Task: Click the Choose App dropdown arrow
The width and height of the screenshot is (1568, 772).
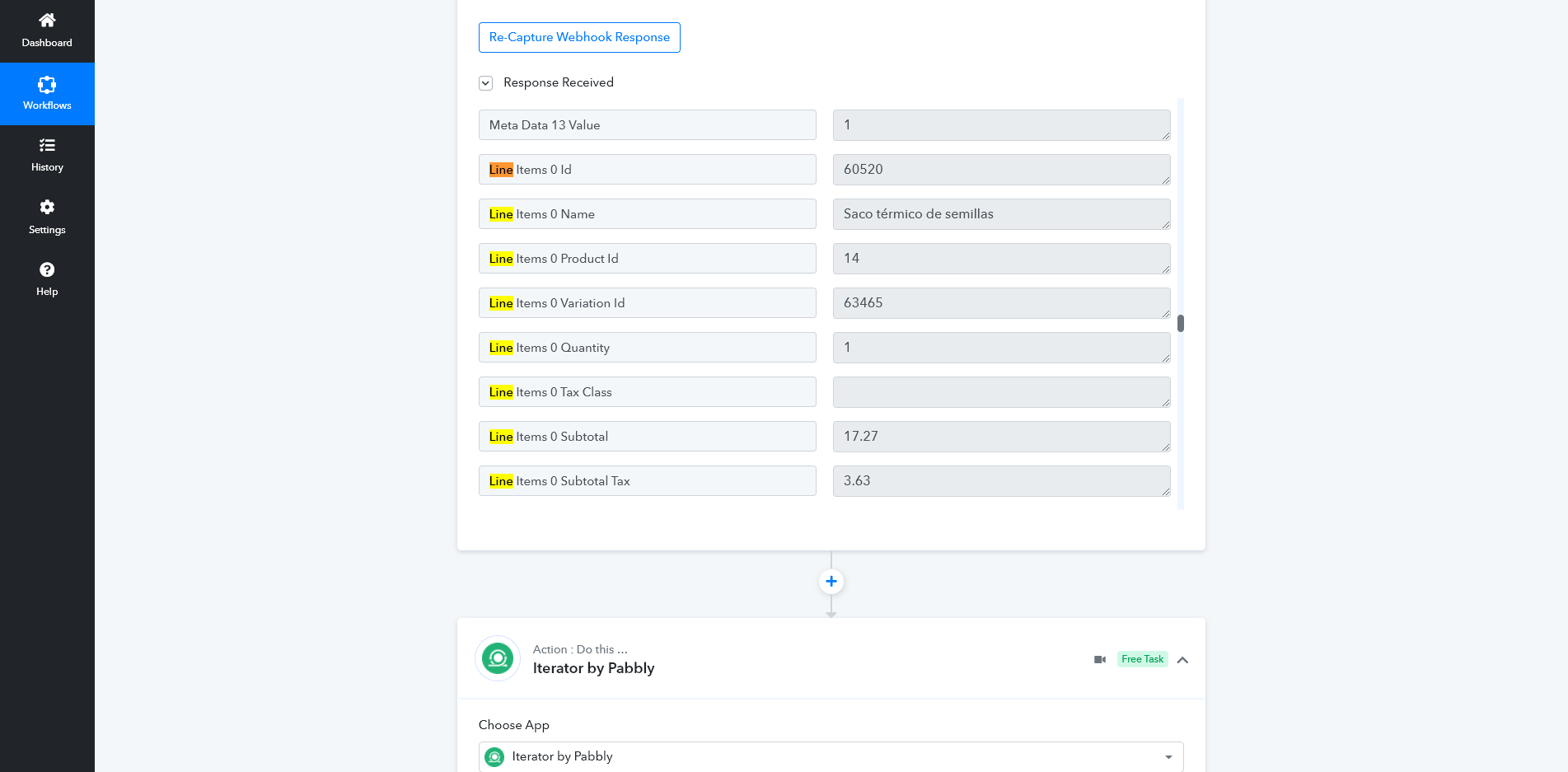Action: point(1168,757)
